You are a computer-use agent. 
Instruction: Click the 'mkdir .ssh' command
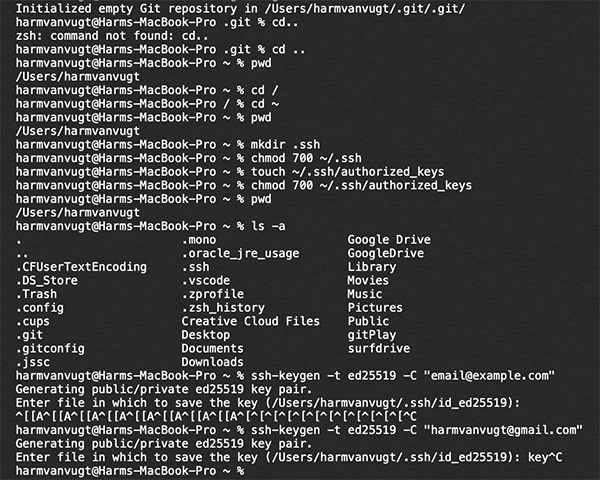285,145
